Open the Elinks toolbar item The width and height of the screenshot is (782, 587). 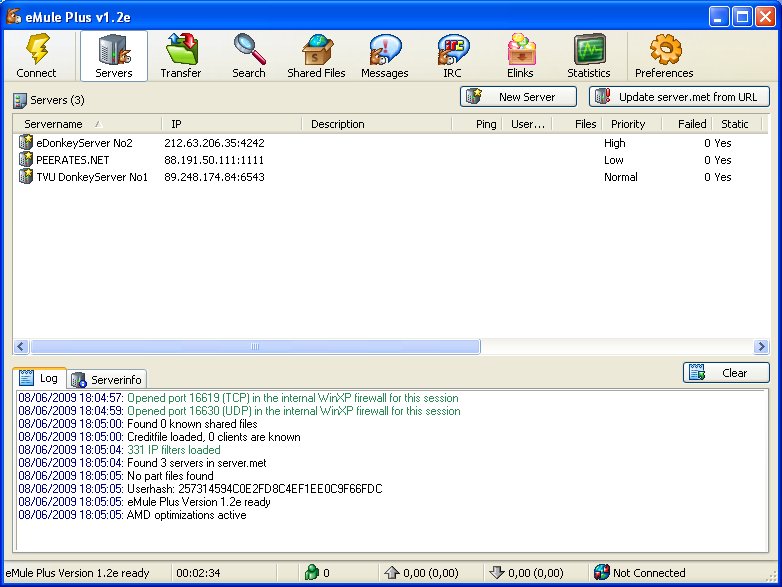520,56
